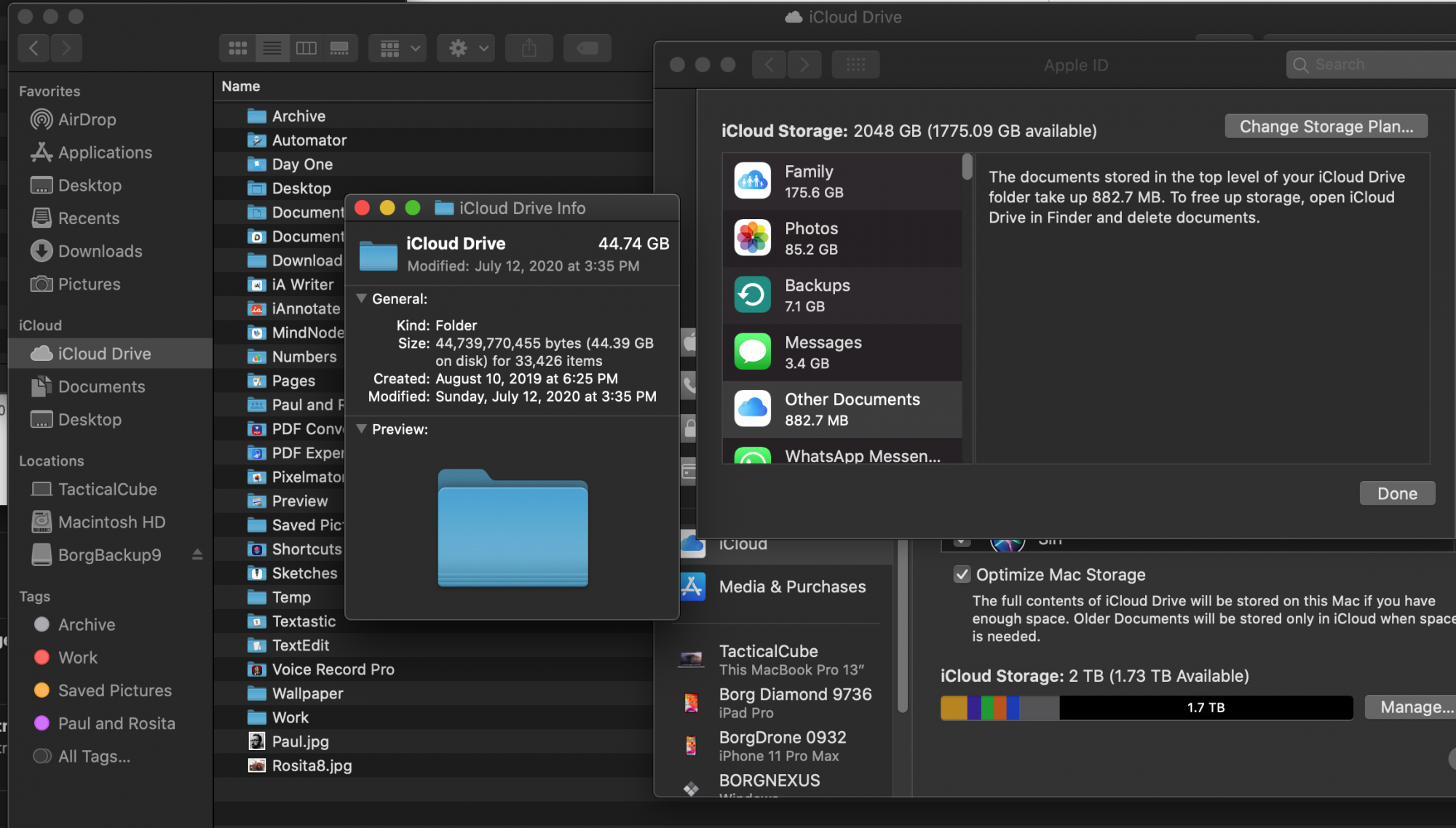The height and width of the screenshot is (828, 1456).
Task: Open iCloud Documents in sidebar
Action: coord(88,386)
